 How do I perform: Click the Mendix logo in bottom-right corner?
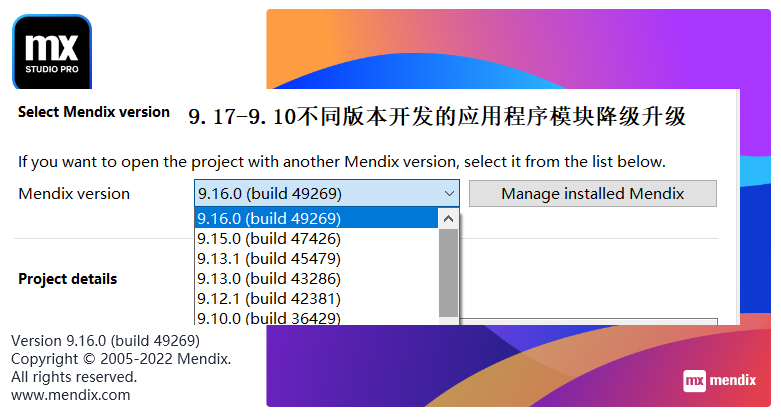pyautogui.click(x=726, y=381)
